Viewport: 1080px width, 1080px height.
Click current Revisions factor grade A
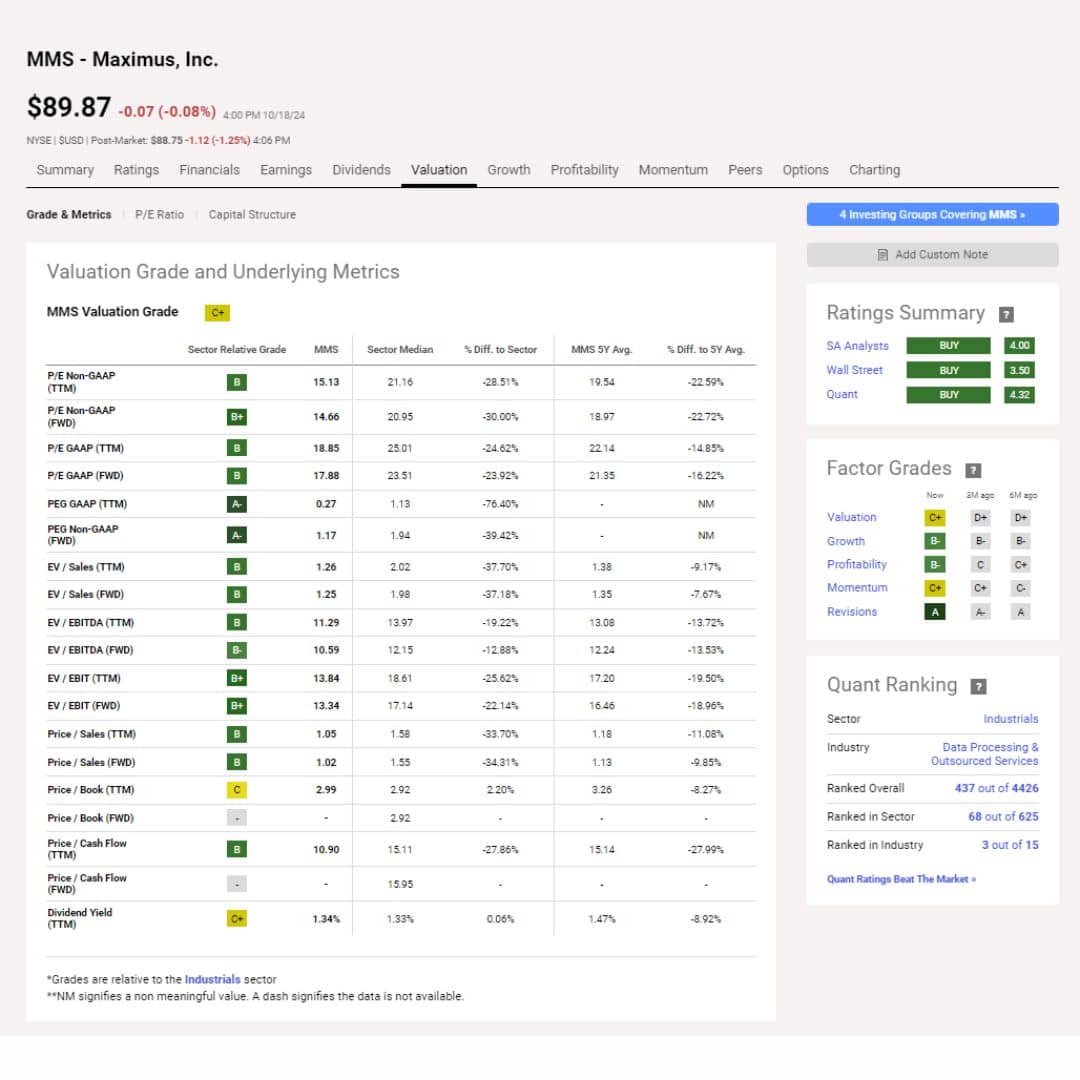click(x=935, y=612)
